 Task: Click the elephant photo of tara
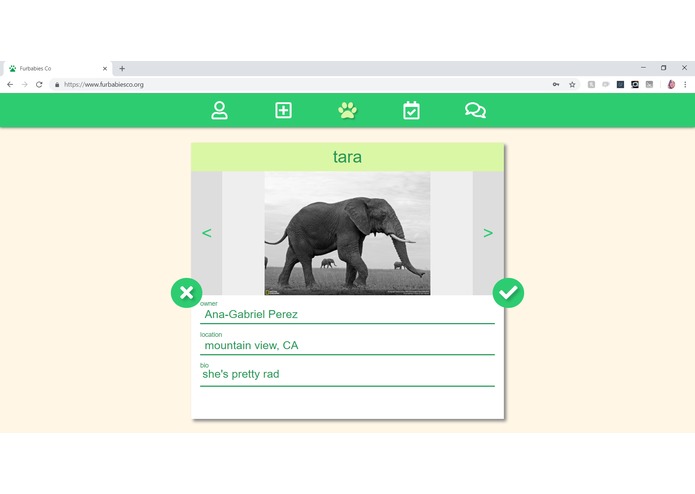click(348, 233)
